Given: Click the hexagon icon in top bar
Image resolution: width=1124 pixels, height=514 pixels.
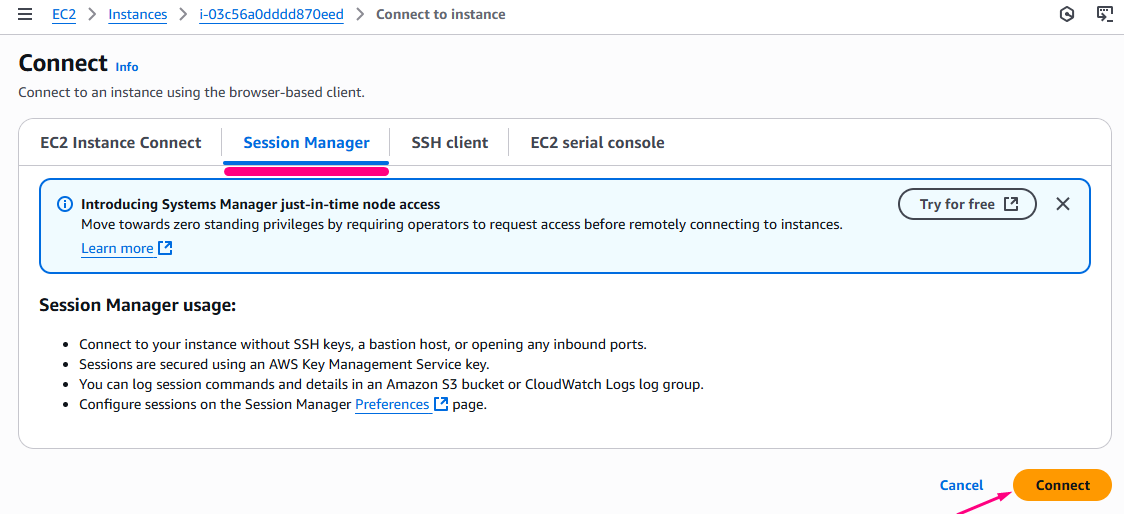Looking at the screenshot, I should [x=1067, y=15].
